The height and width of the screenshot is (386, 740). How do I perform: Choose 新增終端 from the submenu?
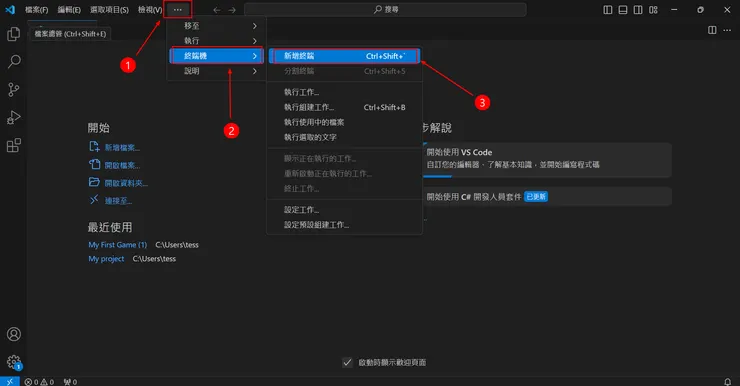[345, 56]
